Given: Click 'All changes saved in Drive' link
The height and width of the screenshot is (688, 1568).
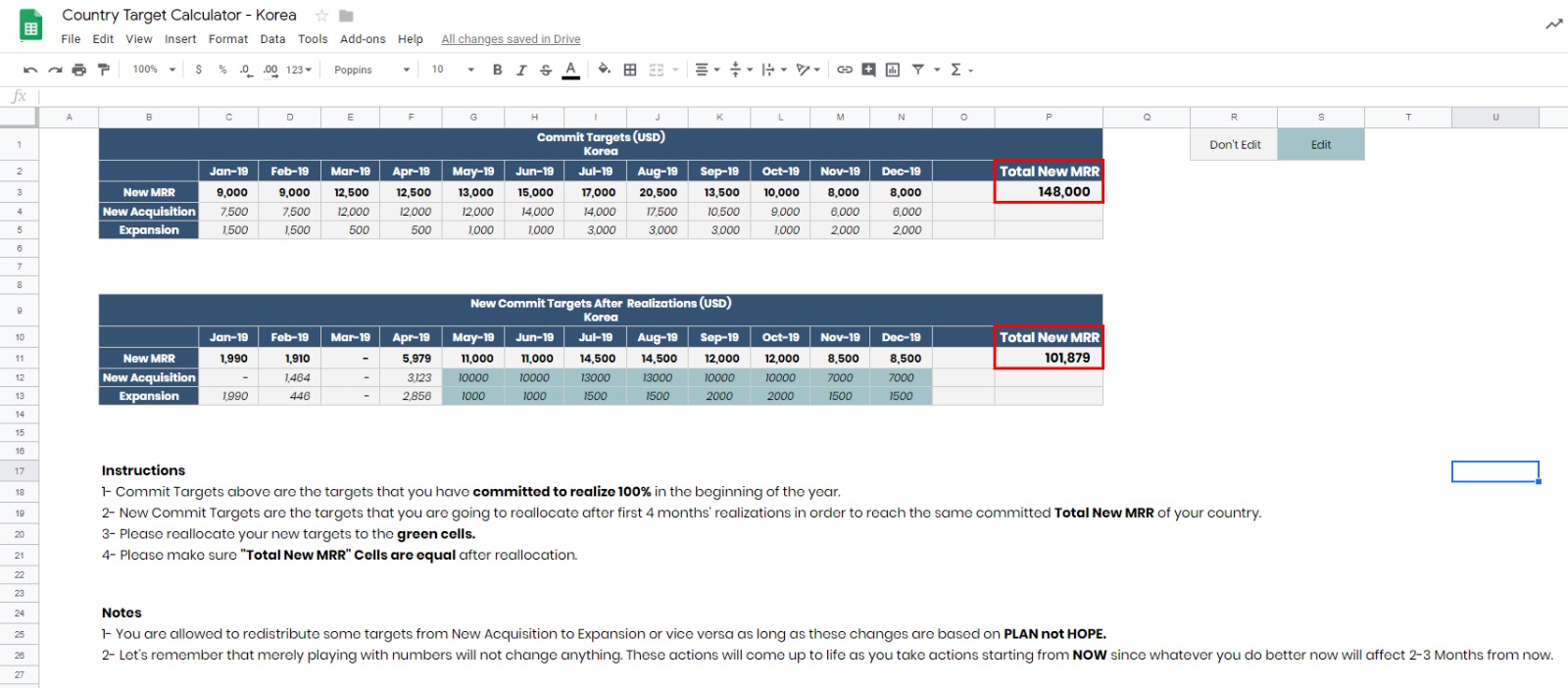Looking at the screenshot, I should click(x=511, y=39).
